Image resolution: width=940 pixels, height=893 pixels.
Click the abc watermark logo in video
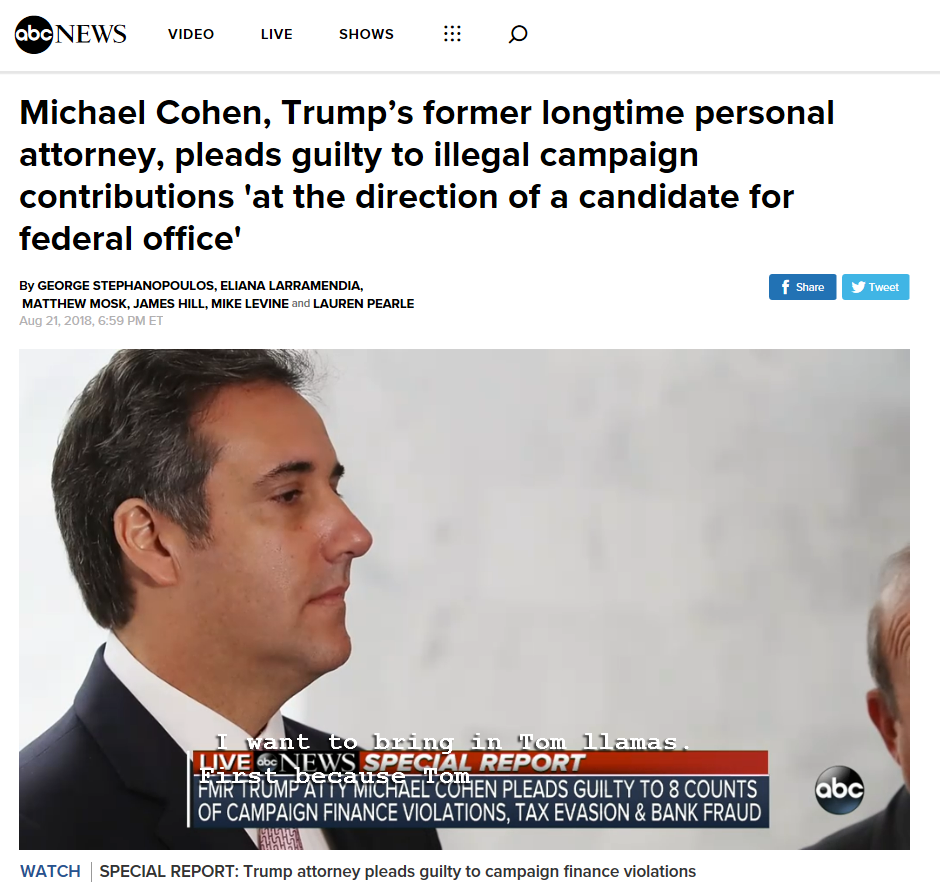(x=839, y=790)
